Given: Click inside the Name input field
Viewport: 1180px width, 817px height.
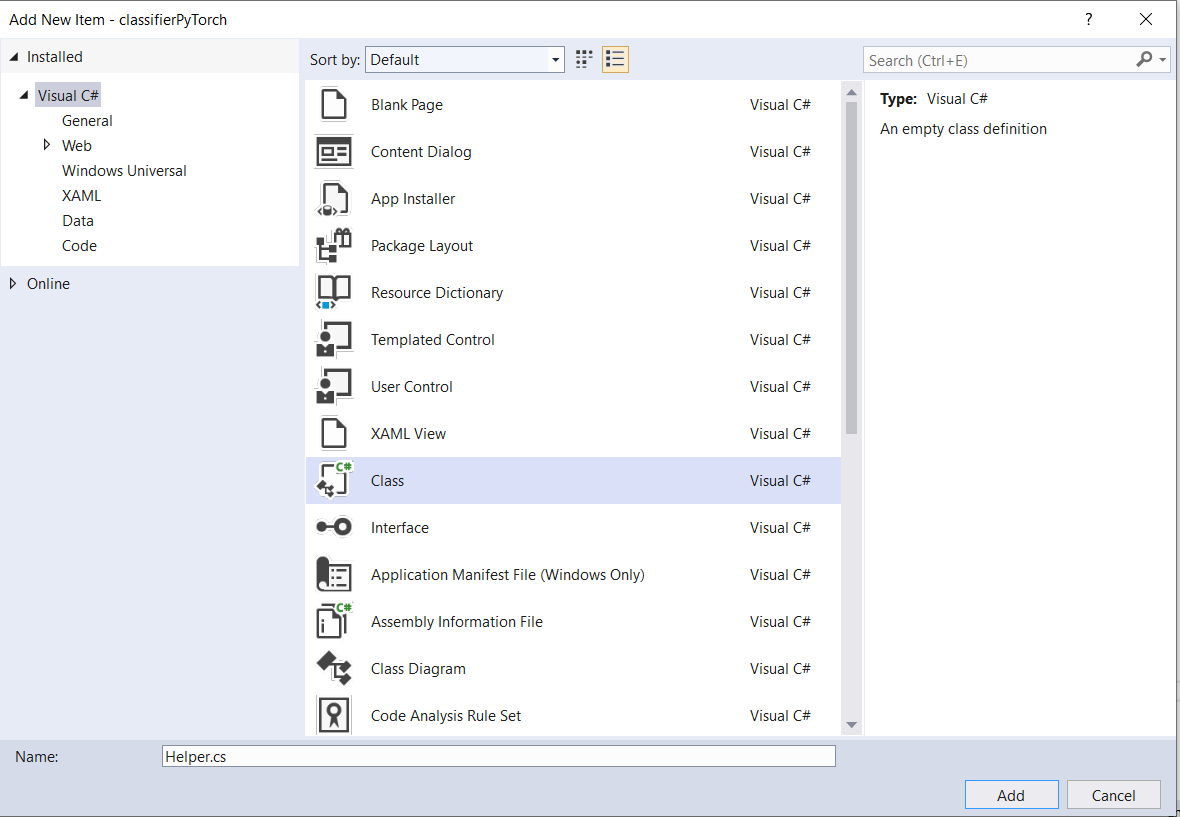Looking at the screenshot, I should pyautogui.click(x=498, y=755).
